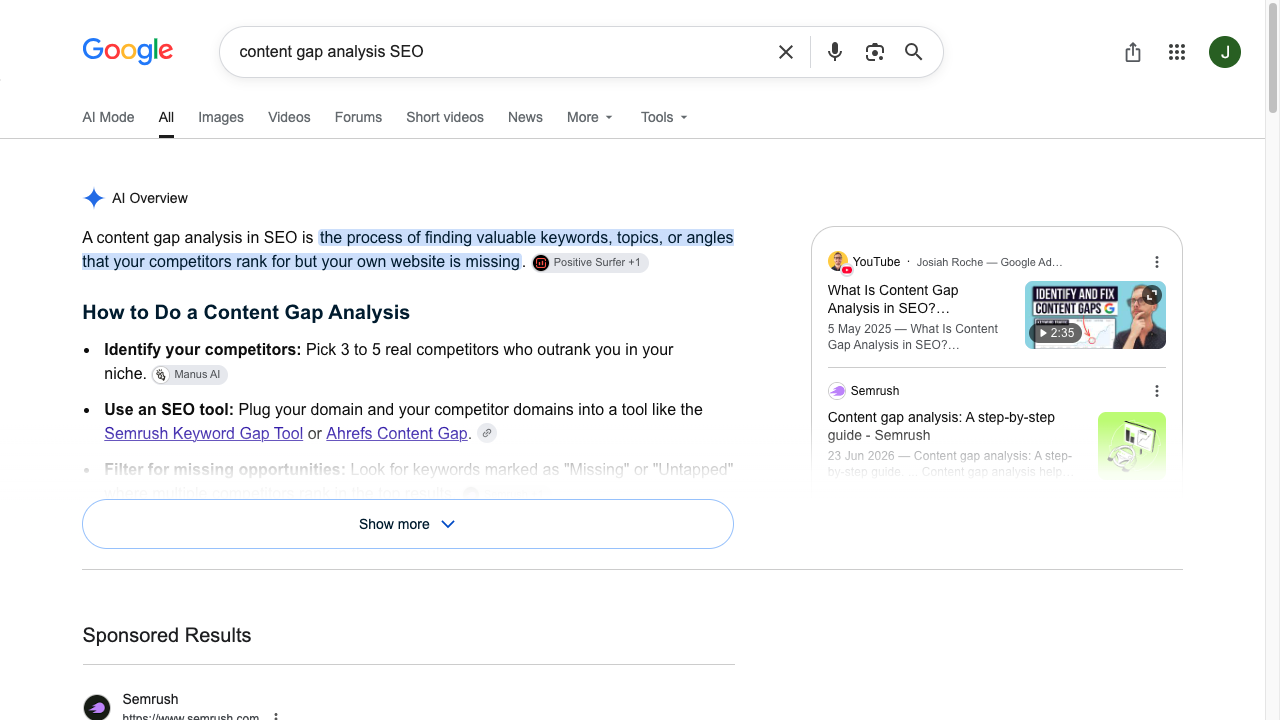The image size is (1280, 720).
Task: Open the Ahrefs Content Gap link
Action: 397,433
